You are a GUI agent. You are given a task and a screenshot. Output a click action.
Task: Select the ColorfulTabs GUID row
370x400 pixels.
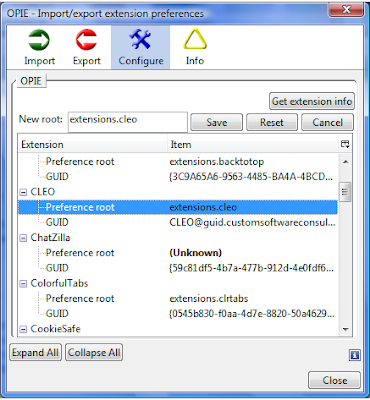pyautogui.click(x=178, y=314)
